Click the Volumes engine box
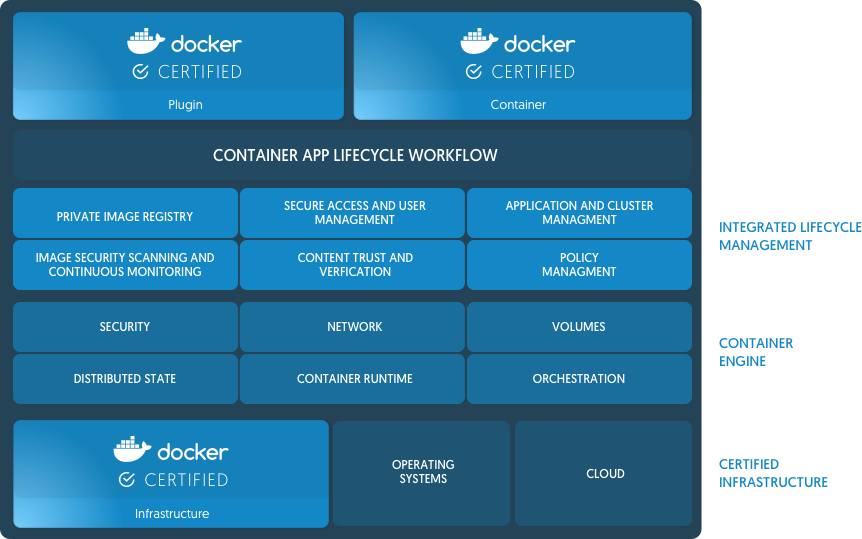Screen dimensions: 862x539 click(579, 327)
